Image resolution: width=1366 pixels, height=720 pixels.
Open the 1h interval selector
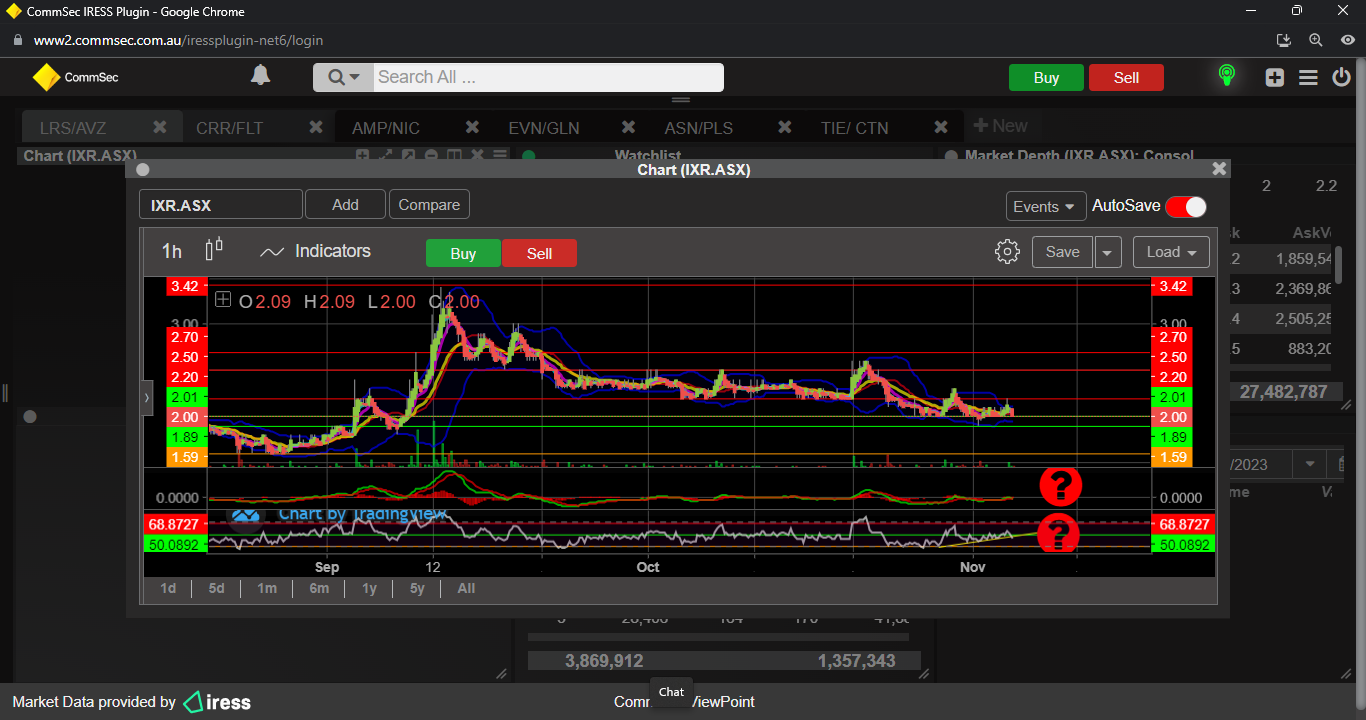[172, 252]
